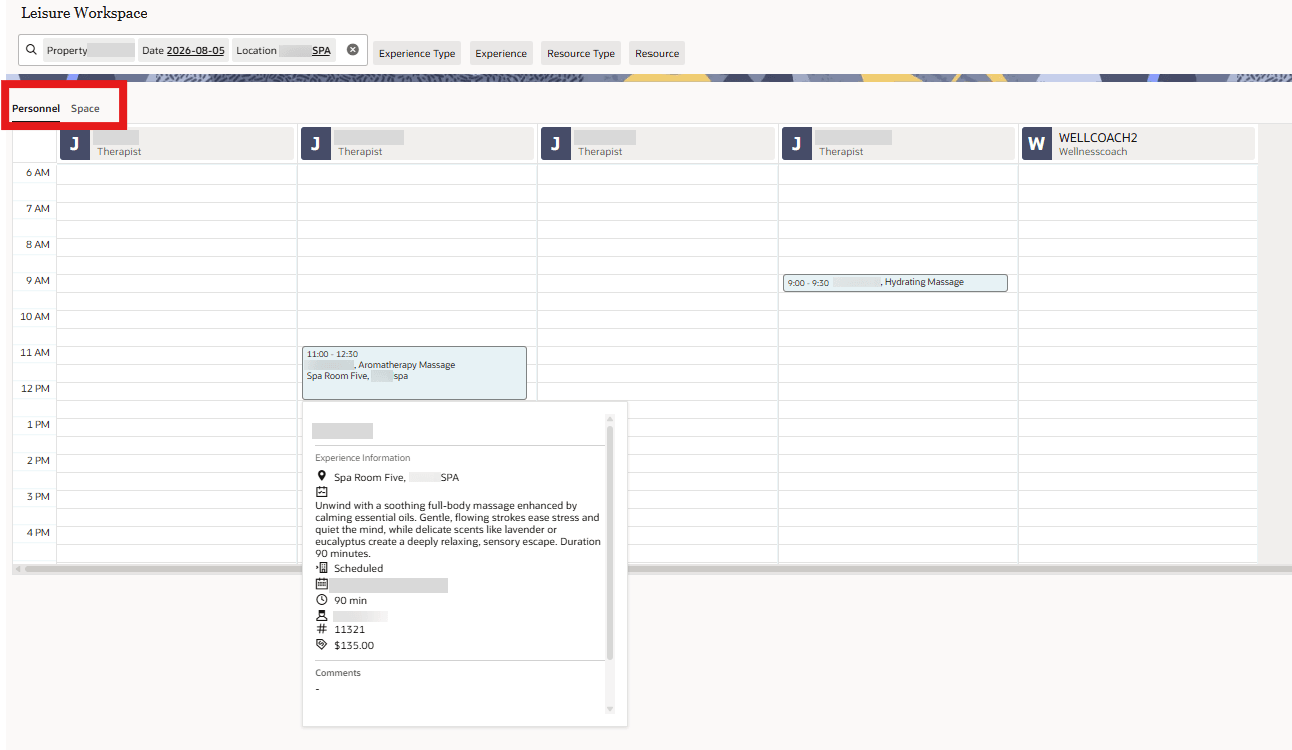Open the Location SPA filter chip
The image size is (1292, 750).
pos(284,50)
